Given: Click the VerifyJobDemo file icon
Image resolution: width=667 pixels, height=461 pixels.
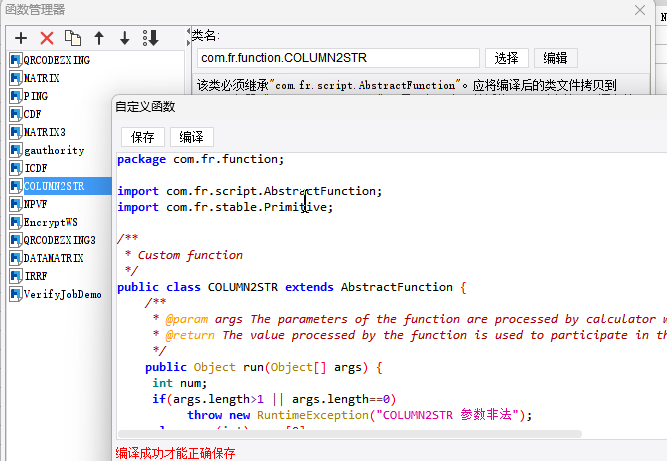Looking at the screenshot, I should 15,294.
